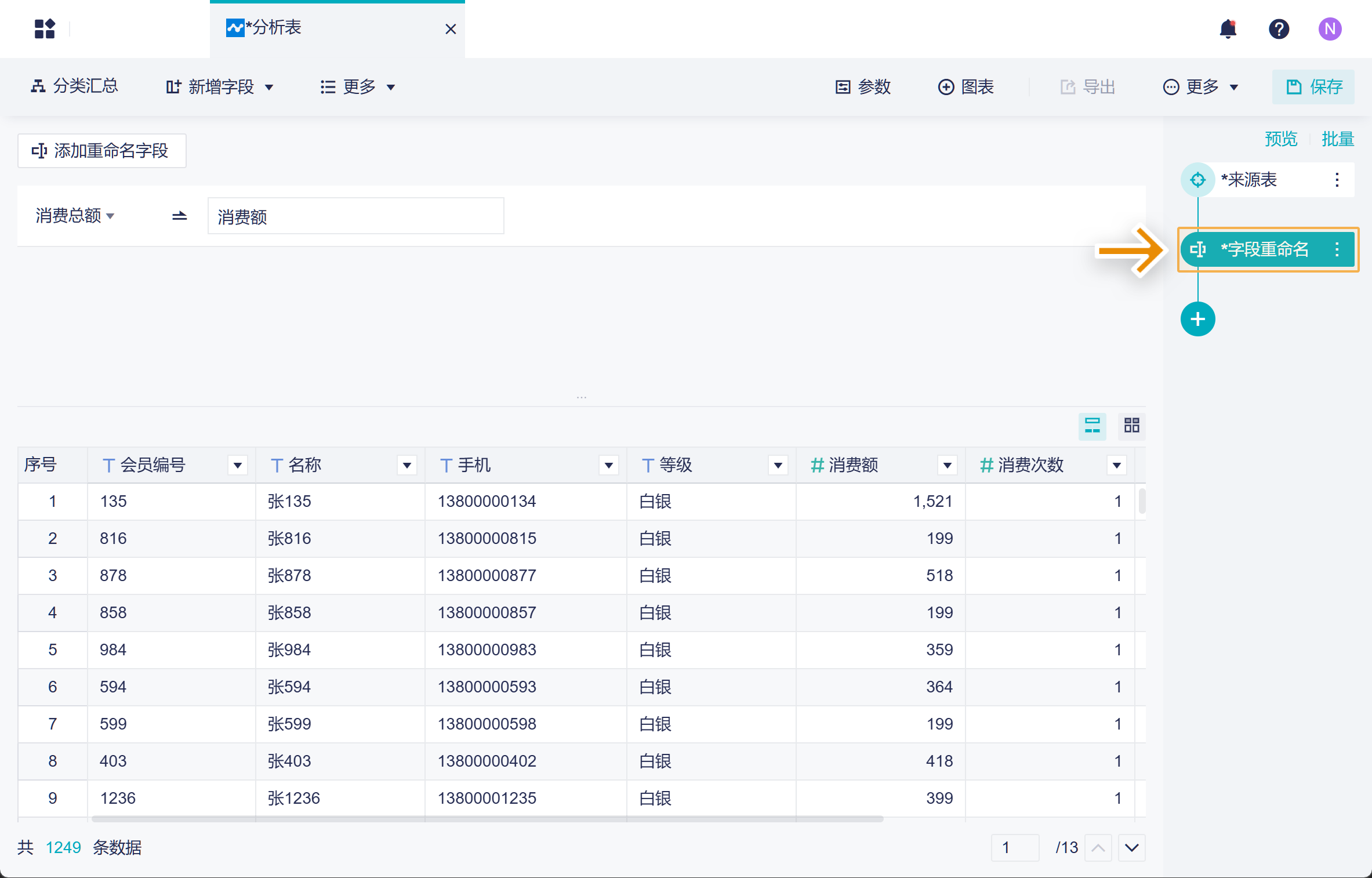Open the 等级 column filter dropdown
Image resolution: width=1372 pixels, height=878 pixels.
coord(778,465)
